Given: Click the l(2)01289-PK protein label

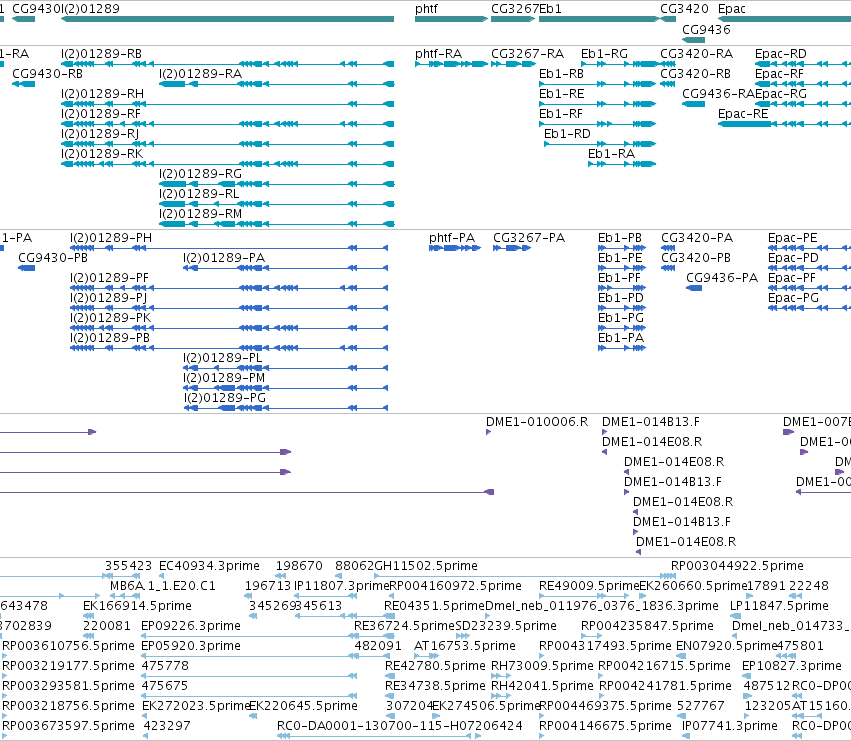Looking at the screenshot, I should tap(110, 318).
